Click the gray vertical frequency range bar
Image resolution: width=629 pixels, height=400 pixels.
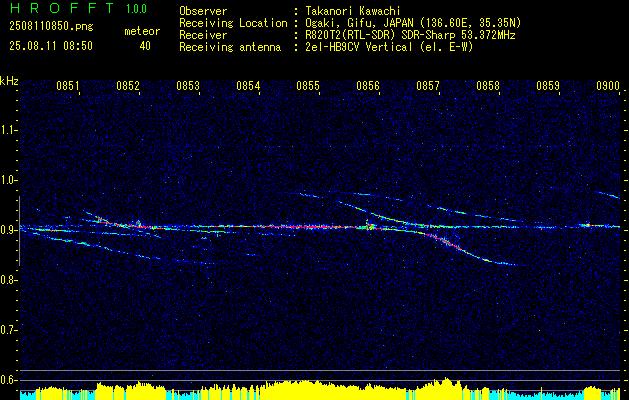(x=19, y=231)
